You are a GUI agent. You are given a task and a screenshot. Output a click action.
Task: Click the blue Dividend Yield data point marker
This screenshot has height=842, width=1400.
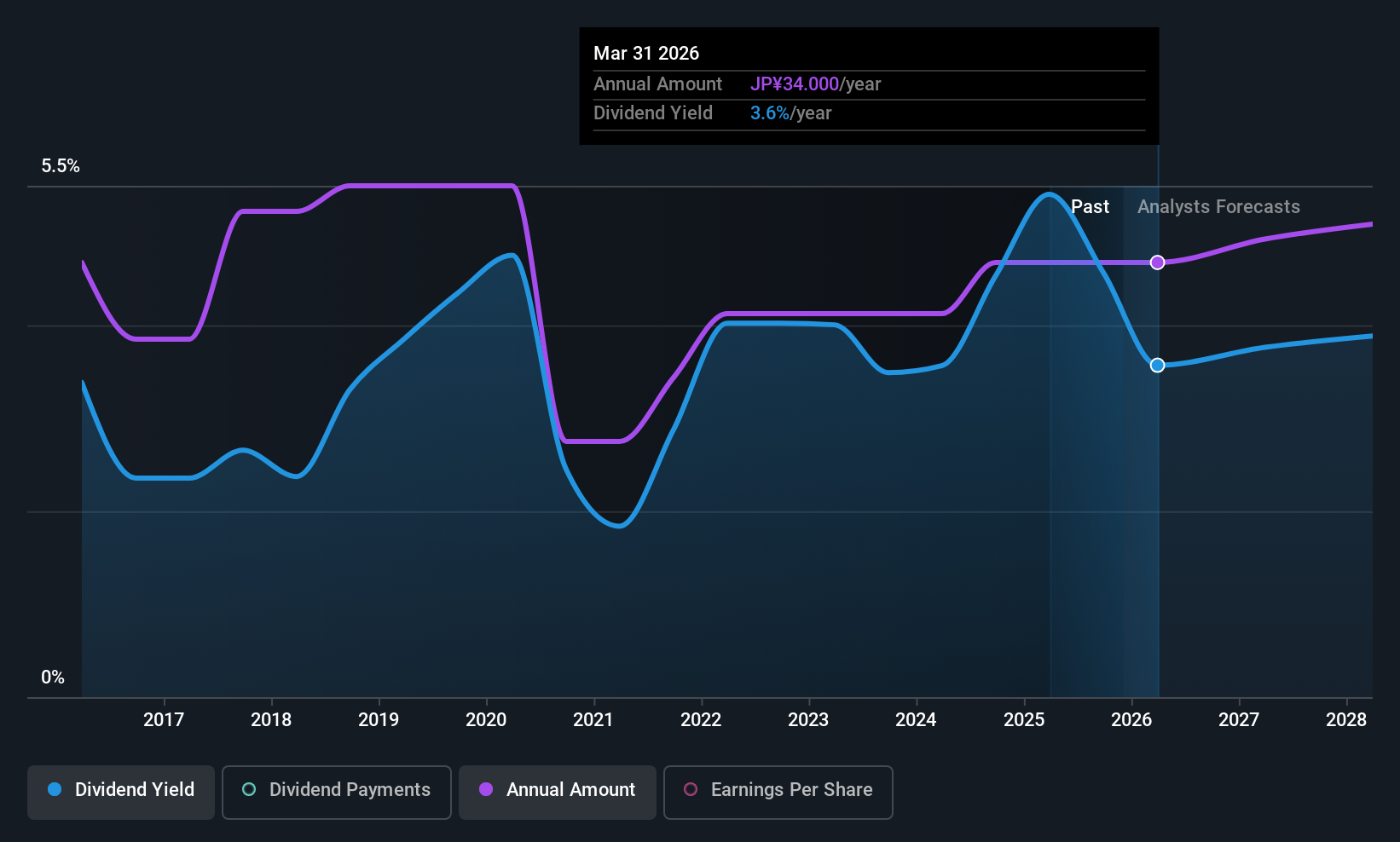(1157, 365)
